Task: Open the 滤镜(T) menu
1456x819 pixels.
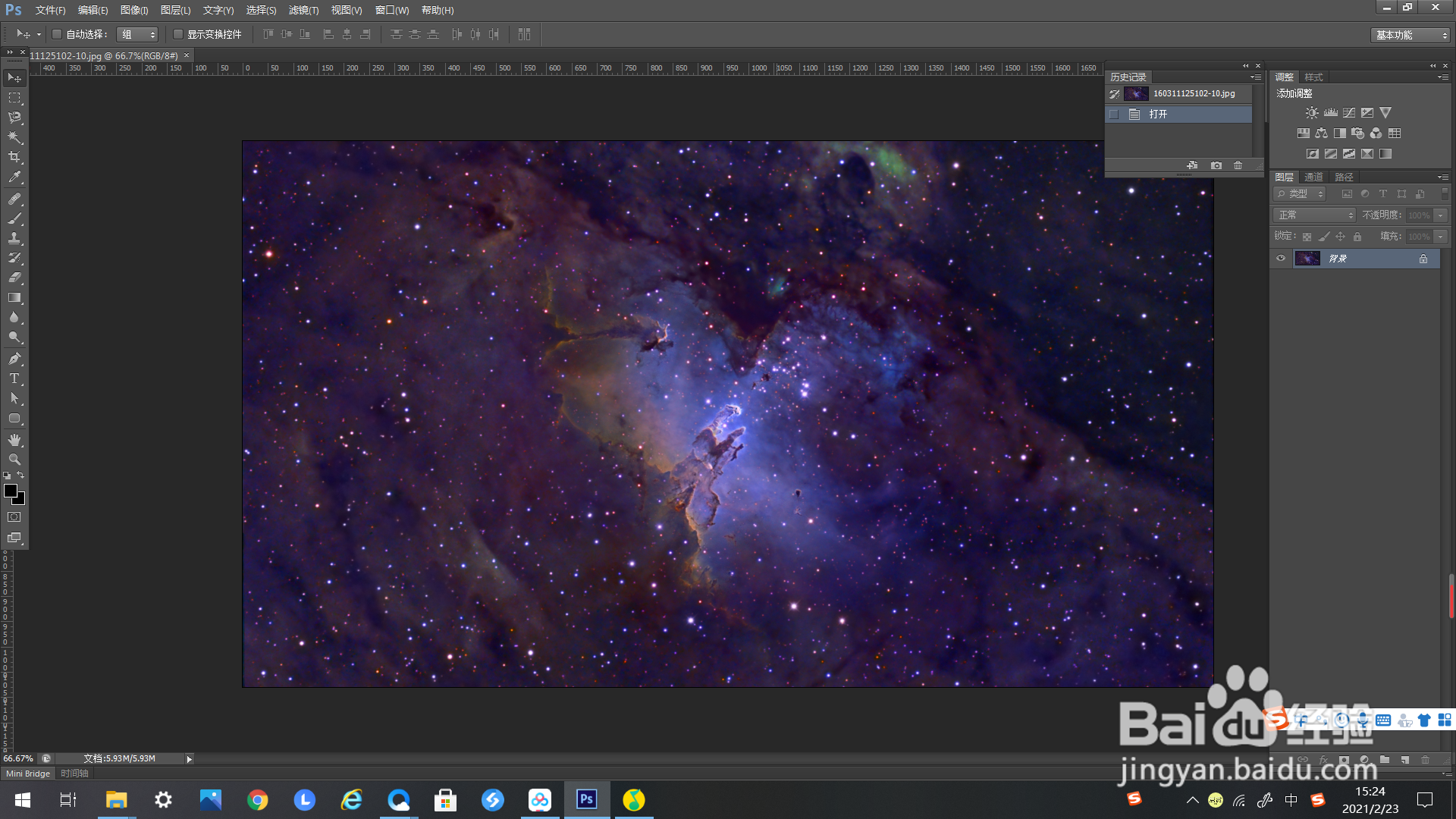Action: pos(303,10)
